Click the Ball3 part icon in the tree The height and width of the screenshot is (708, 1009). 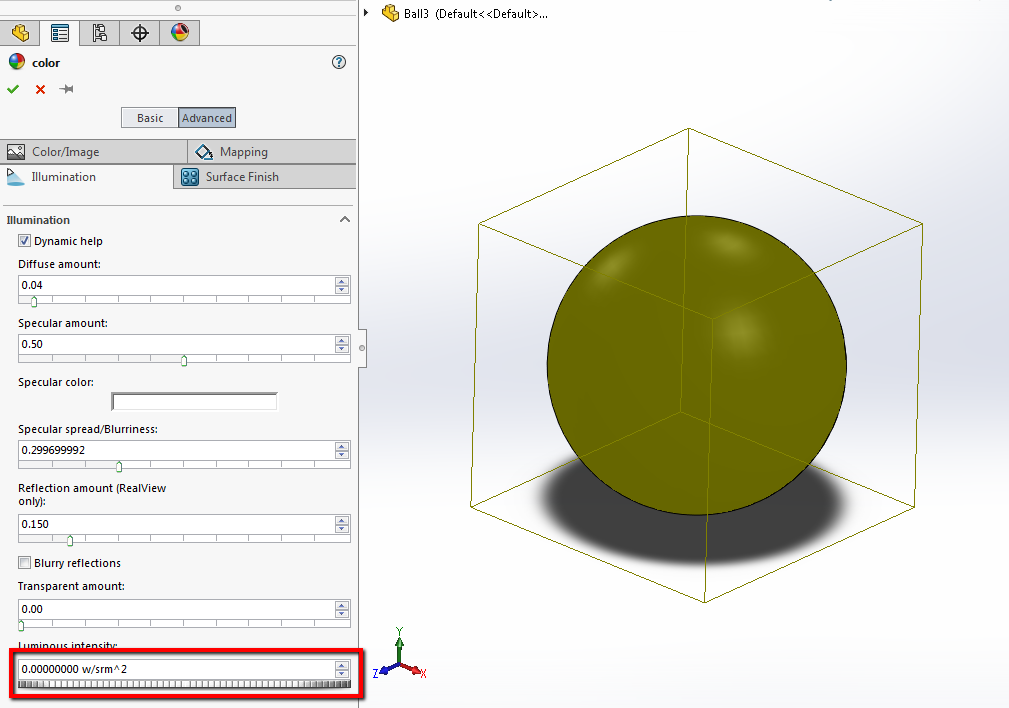391,13
